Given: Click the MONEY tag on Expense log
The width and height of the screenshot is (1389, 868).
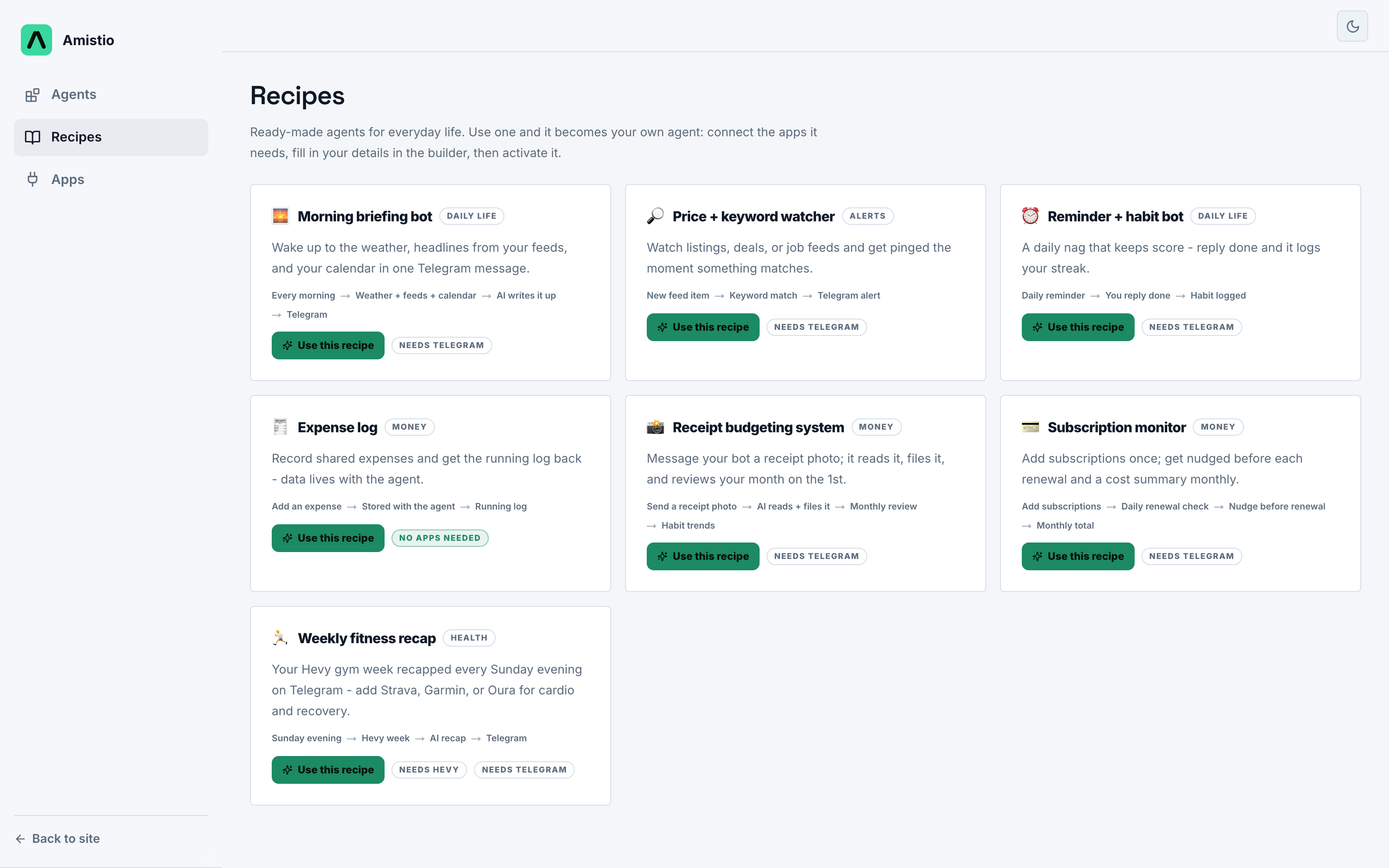Looking at the screenshot, I should tap(409, 427).
